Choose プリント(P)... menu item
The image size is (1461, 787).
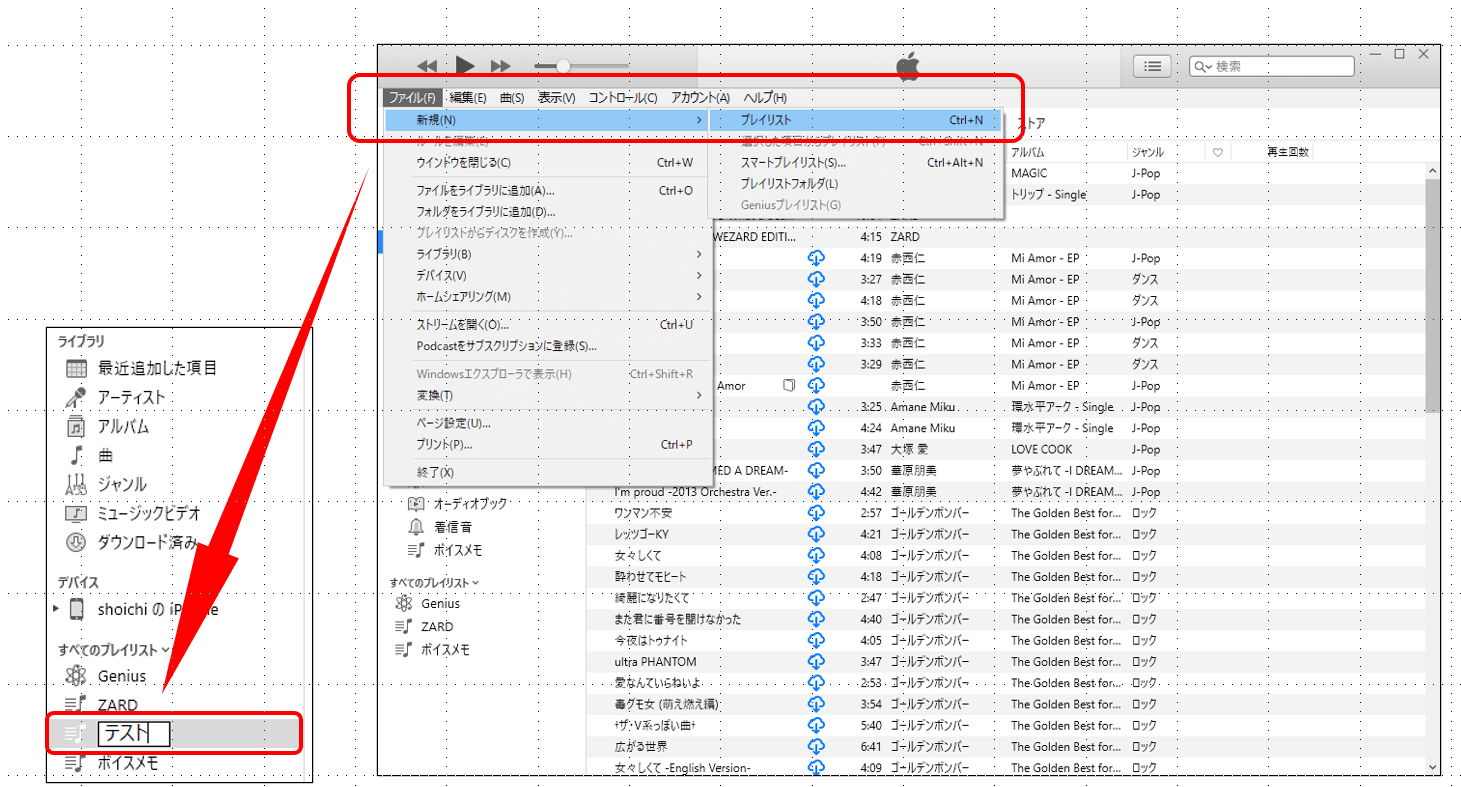click(x=548, y=444)
